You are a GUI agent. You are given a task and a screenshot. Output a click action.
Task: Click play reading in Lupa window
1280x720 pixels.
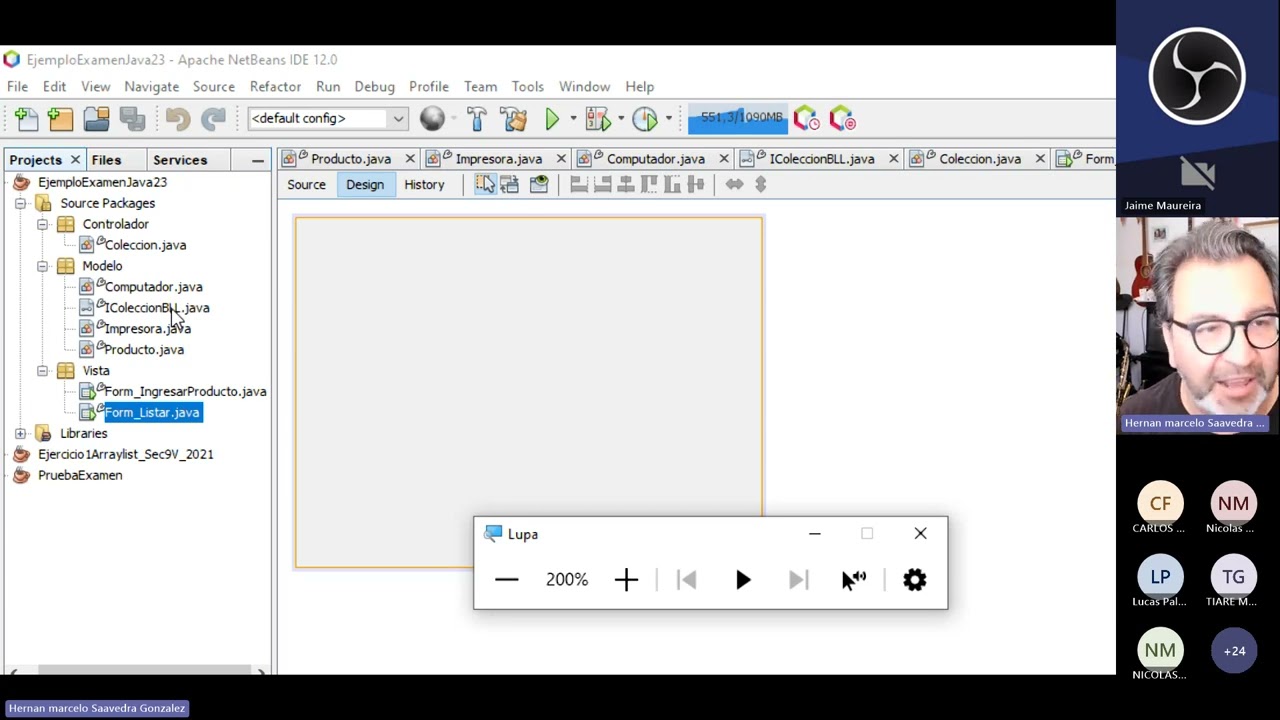click(742, 580)
